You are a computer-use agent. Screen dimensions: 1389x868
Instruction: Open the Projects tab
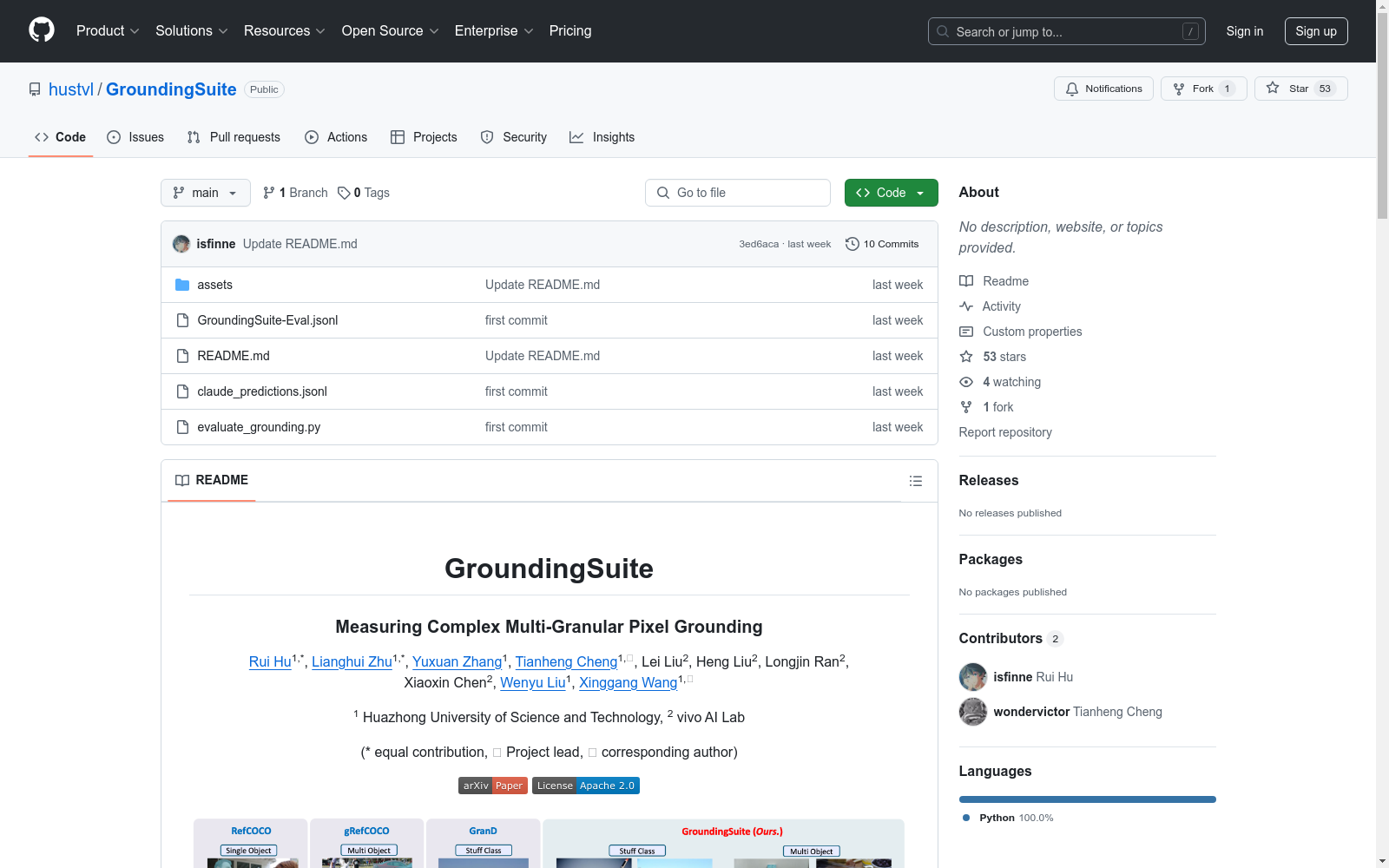click(x=424, y=137)
